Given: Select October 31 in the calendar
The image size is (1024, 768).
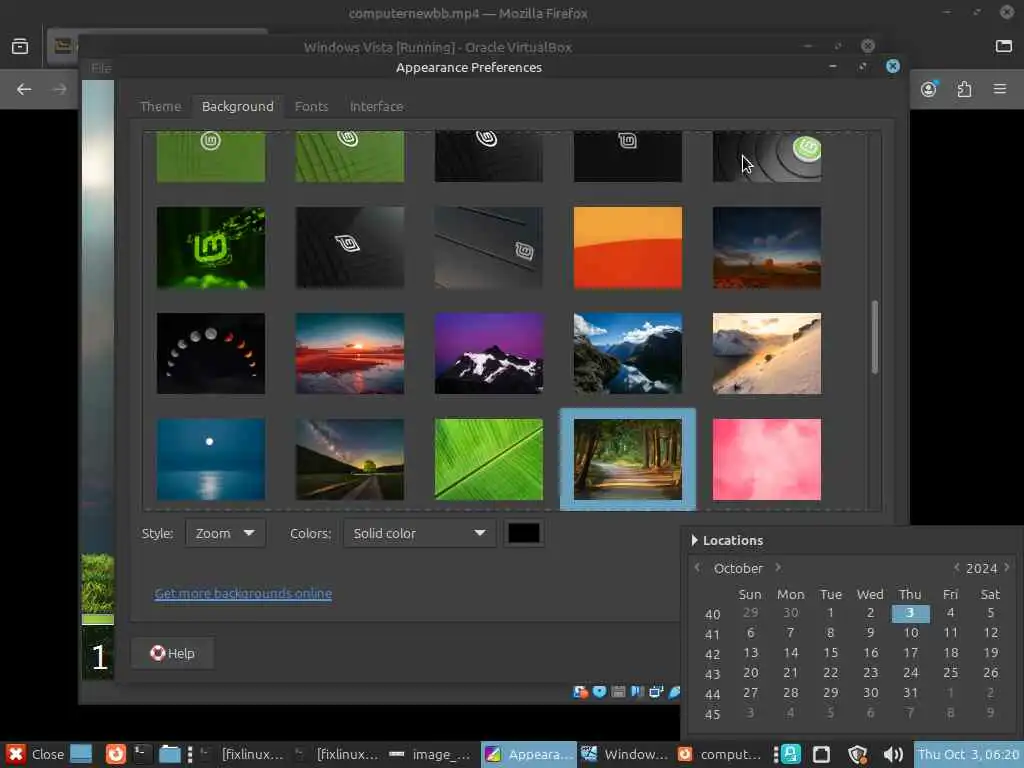Looking at the screenshot, I should point(910,692).
